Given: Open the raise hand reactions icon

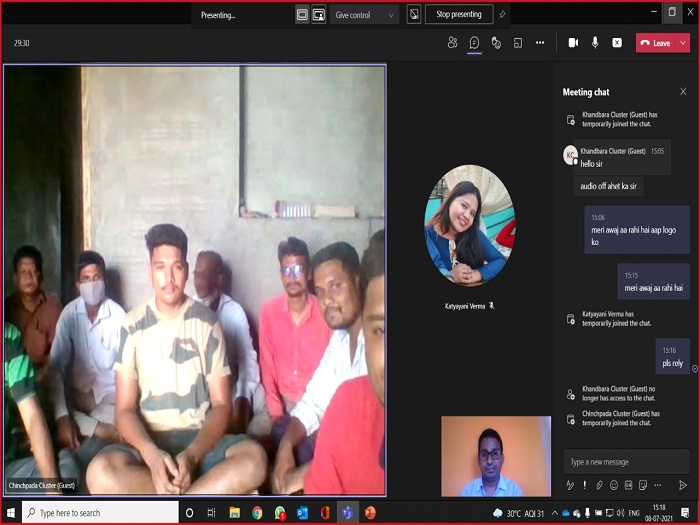Looking at the screenshot, I should pos(496,43).
